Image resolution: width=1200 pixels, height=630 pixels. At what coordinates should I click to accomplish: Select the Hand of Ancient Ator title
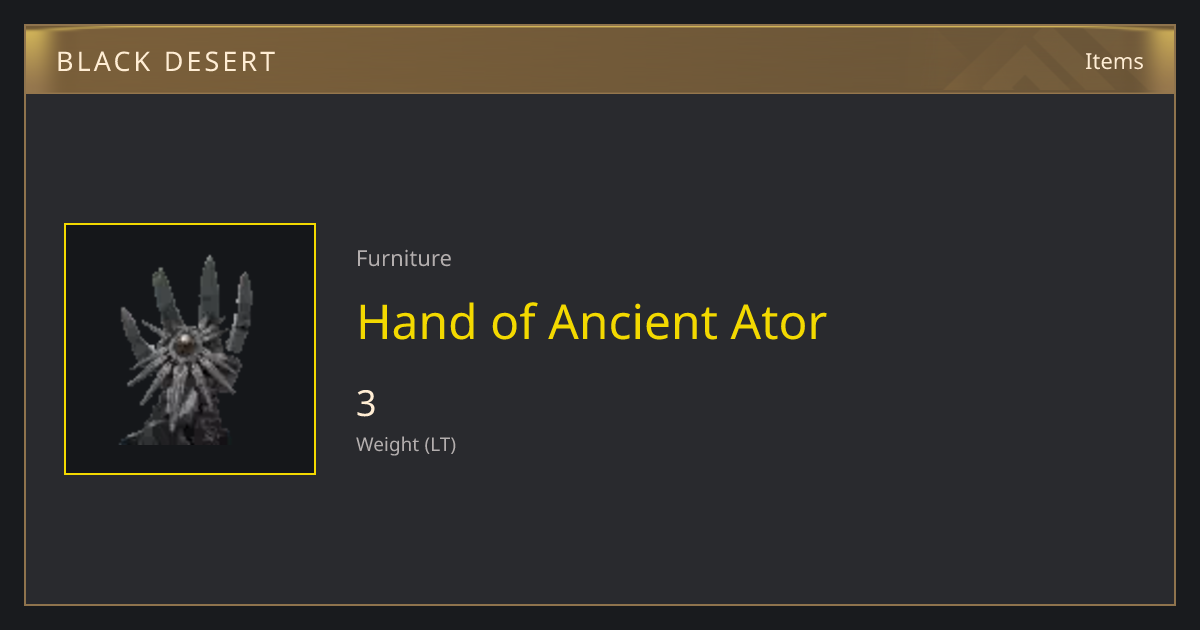pyautogui.click(x=592, y=322)
